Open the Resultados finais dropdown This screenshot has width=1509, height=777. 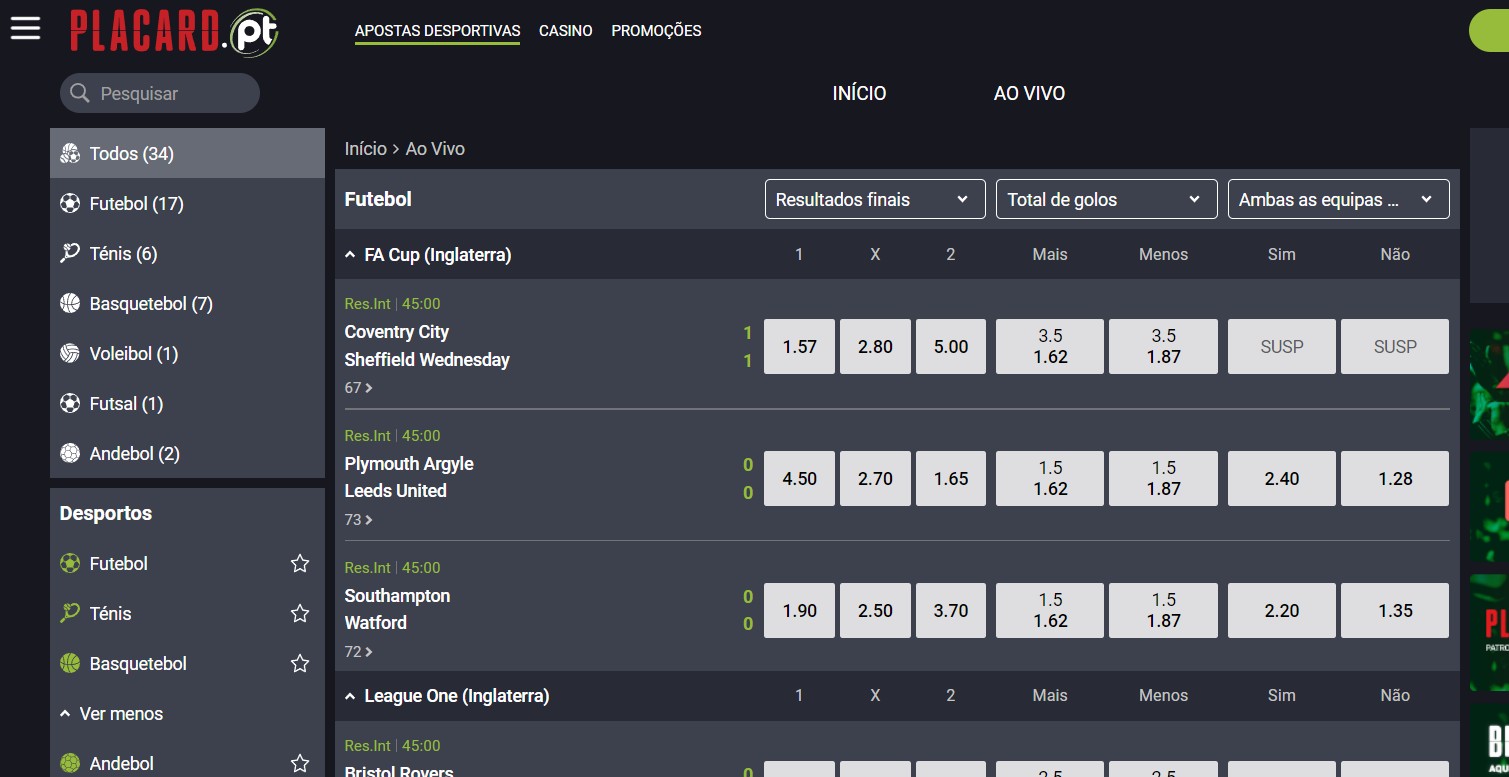coord(875,199)
